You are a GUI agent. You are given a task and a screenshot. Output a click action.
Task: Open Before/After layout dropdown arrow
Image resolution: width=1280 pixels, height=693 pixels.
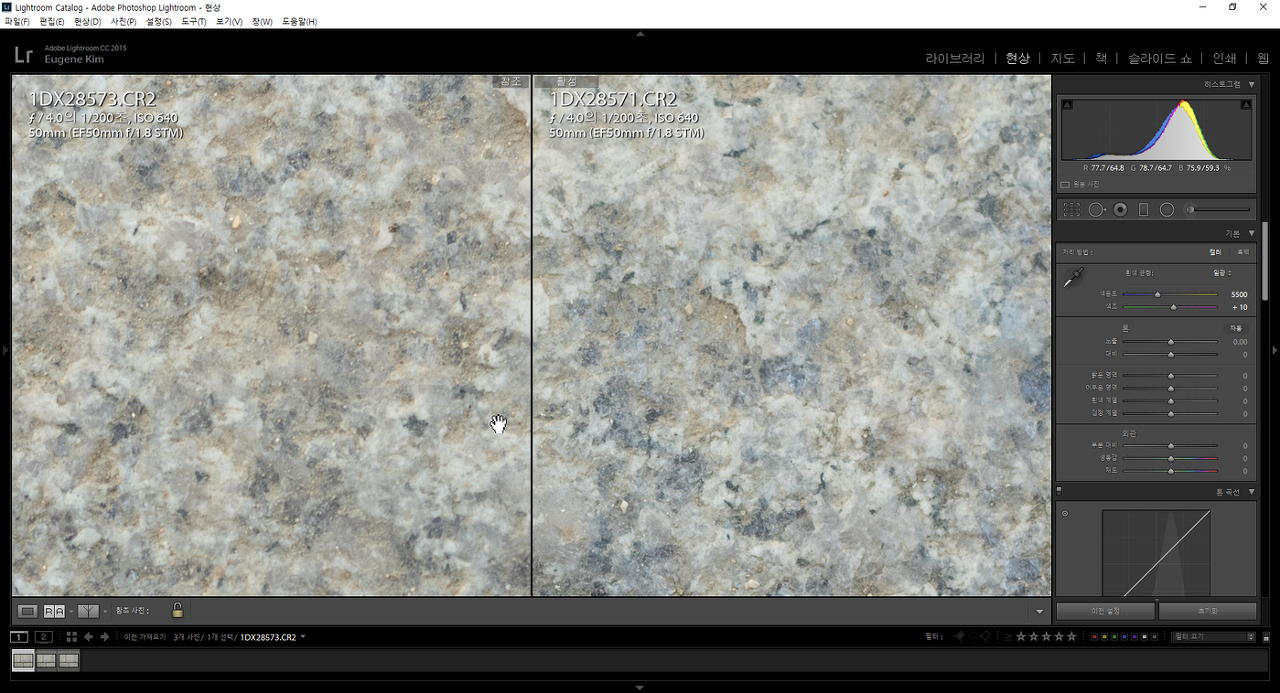[105, 611]
